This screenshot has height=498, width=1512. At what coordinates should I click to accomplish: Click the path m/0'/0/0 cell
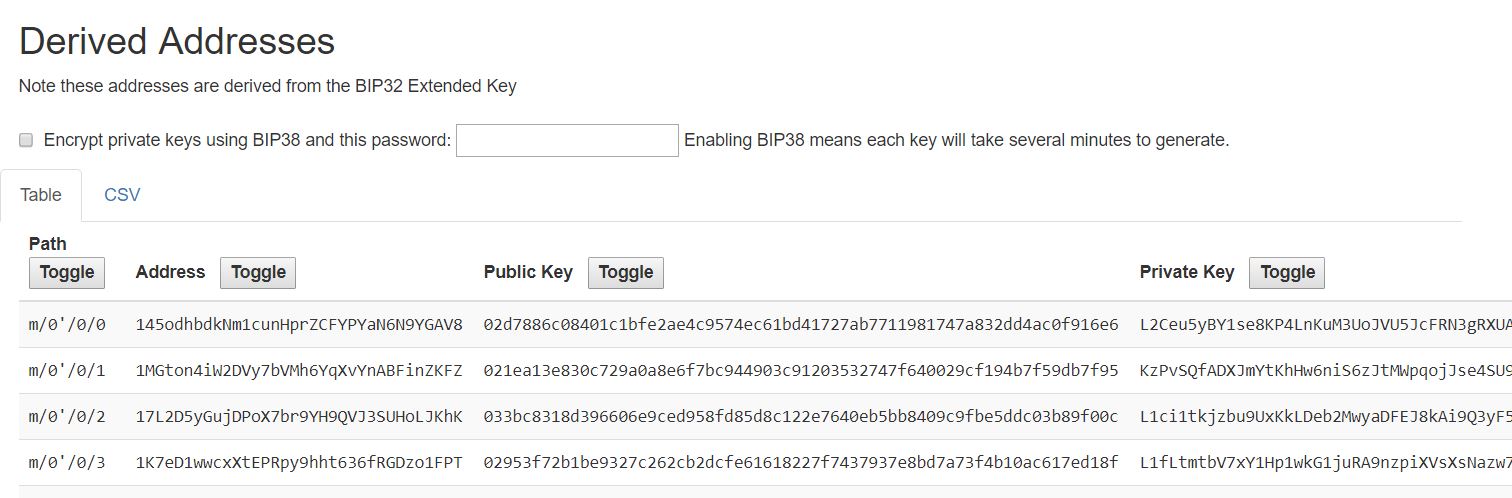tap(67, 325)
